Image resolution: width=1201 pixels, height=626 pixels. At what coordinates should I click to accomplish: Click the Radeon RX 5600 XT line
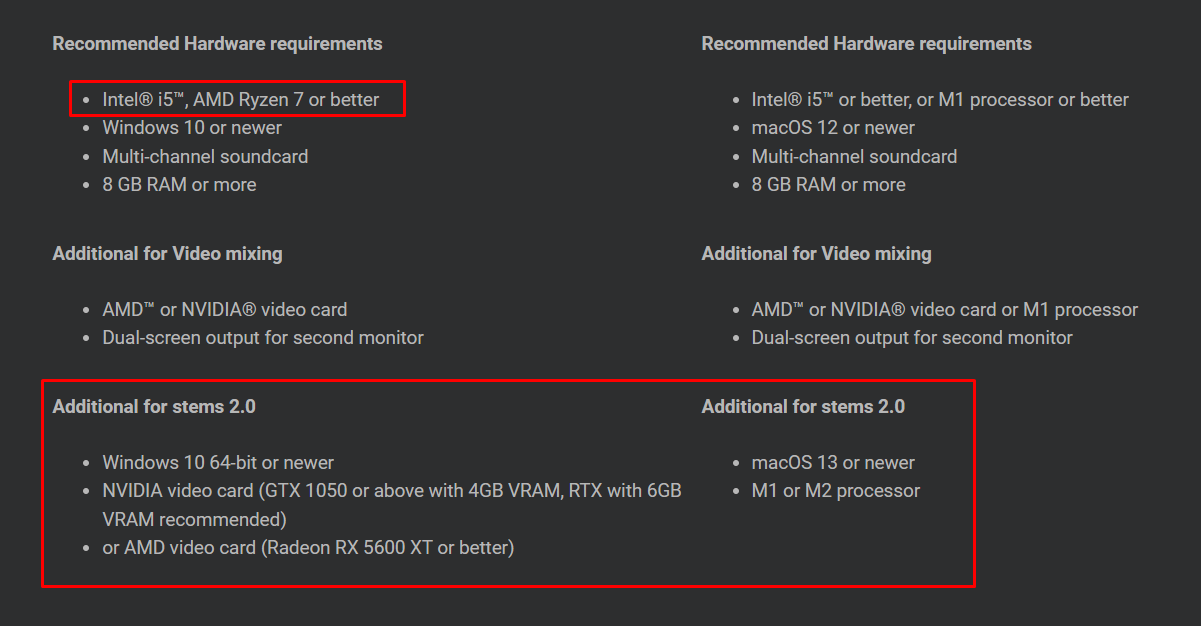tap(308, 548)
